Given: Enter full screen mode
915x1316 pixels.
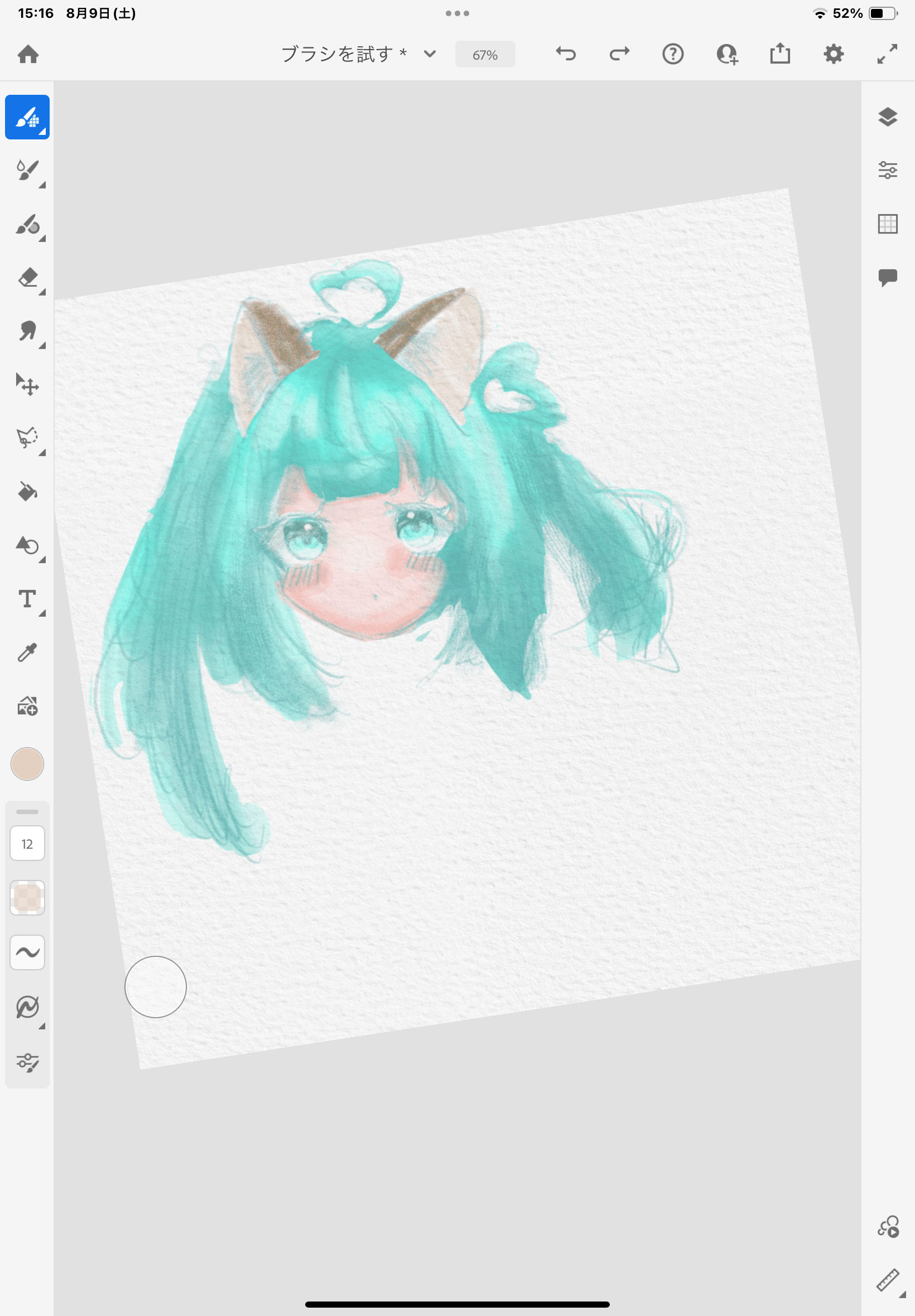Looking at the screenshot, I should 887,55.
